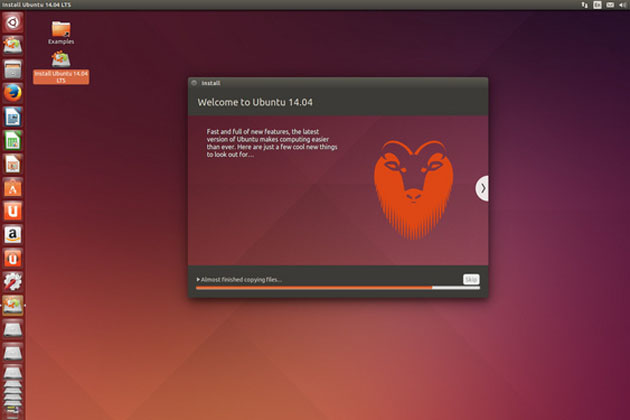Launch Ubuntu Software Center shopping bag icon
Image resolution: width=630 pixels, height=420 pixels.
[12, 188]
